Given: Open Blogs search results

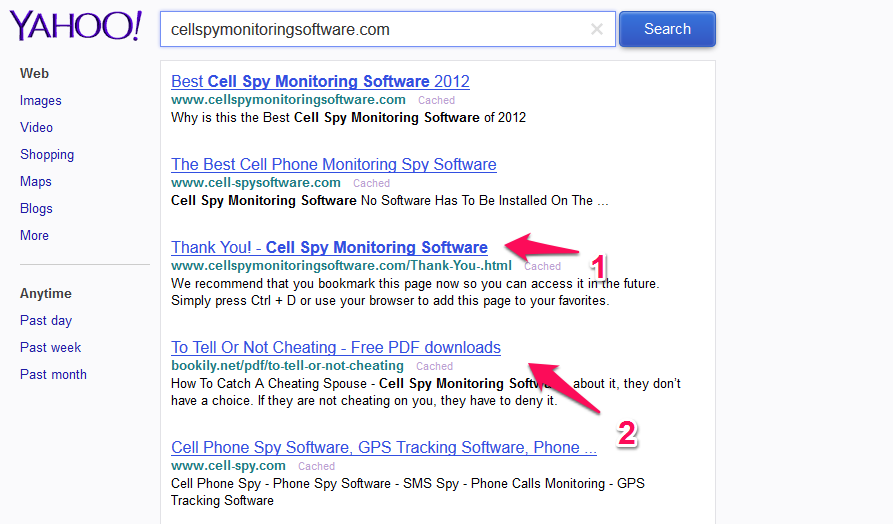Looking at the screenshot, I should pos(36,208).
